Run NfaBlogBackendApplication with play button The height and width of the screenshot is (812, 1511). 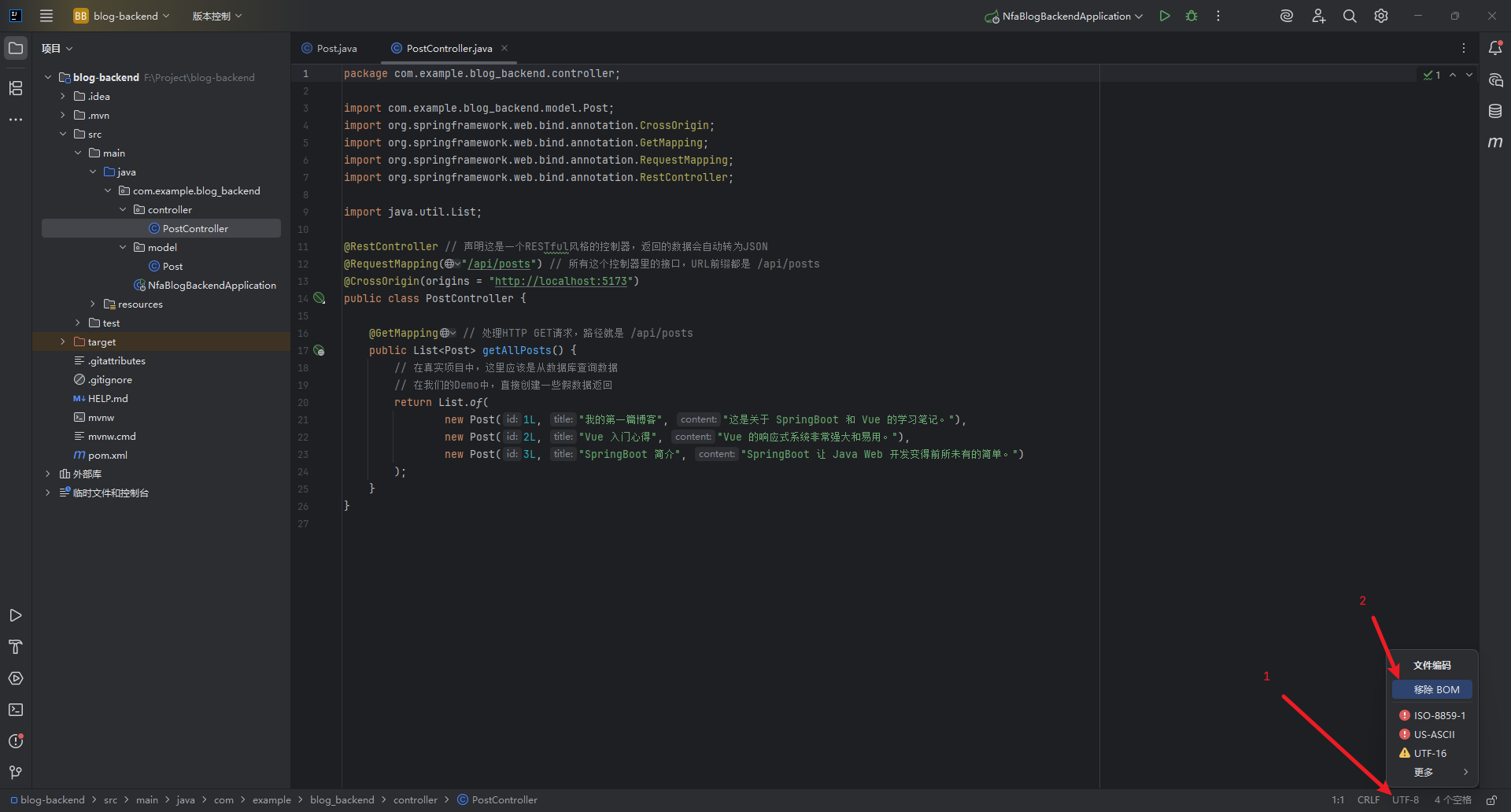[1165, 16]
